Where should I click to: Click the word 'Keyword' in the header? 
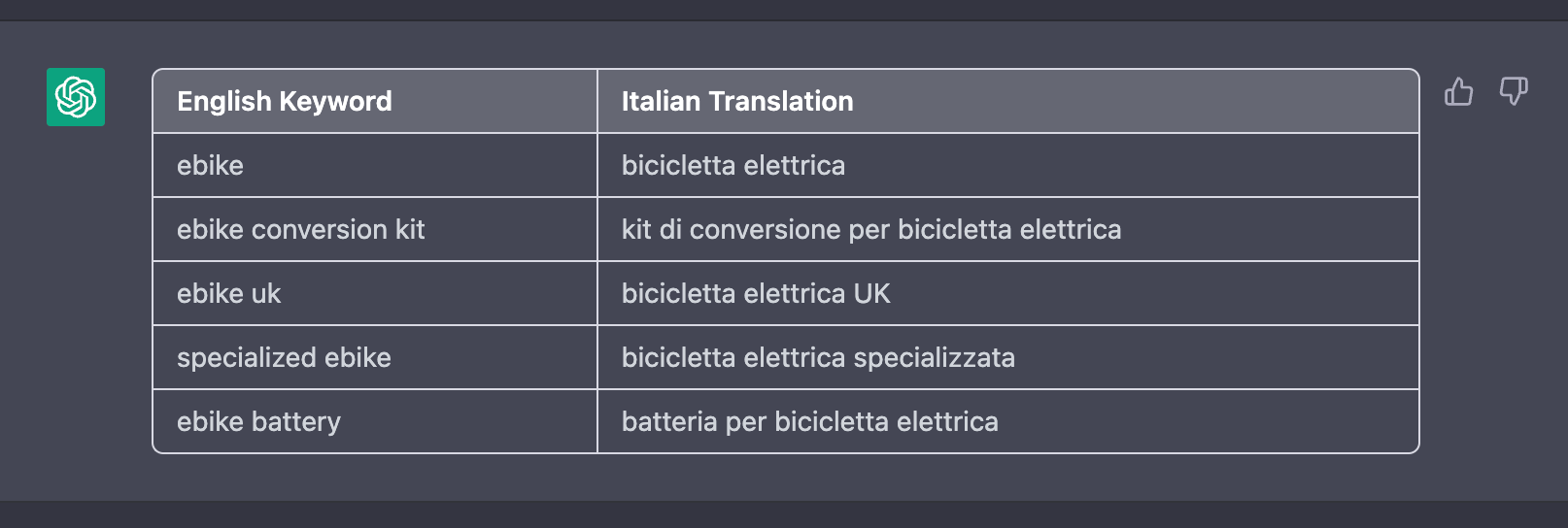(x=335, y=102)
